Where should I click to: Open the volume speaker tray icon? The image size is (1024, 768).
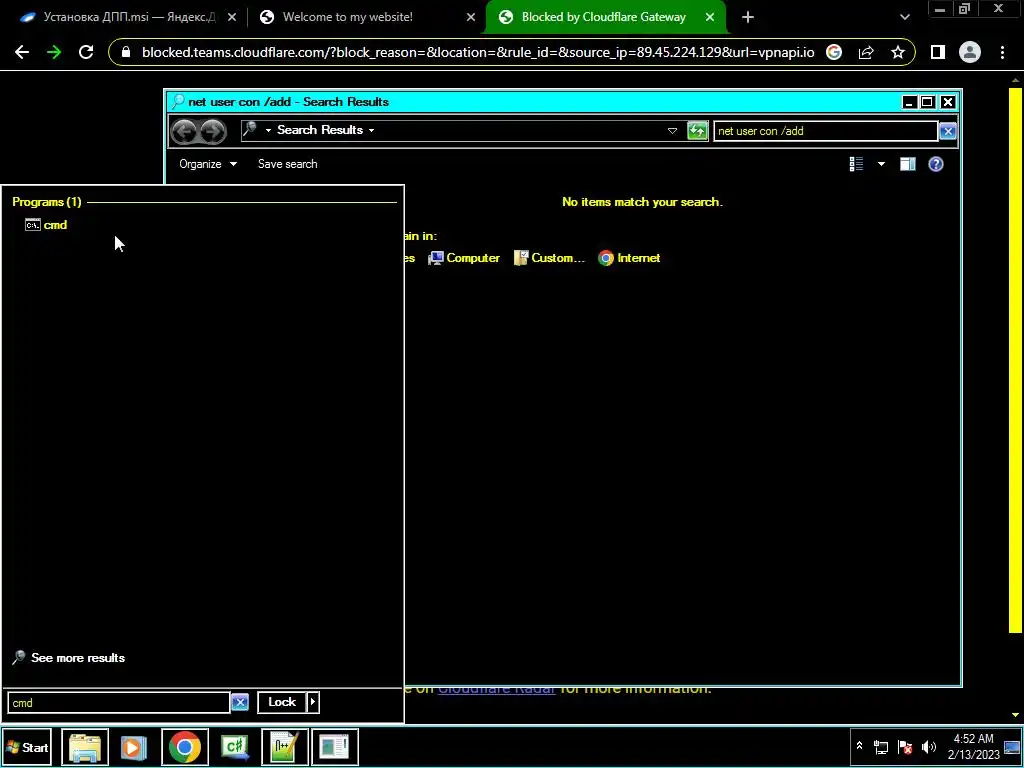pyautogui.click(x=929, y=747)
